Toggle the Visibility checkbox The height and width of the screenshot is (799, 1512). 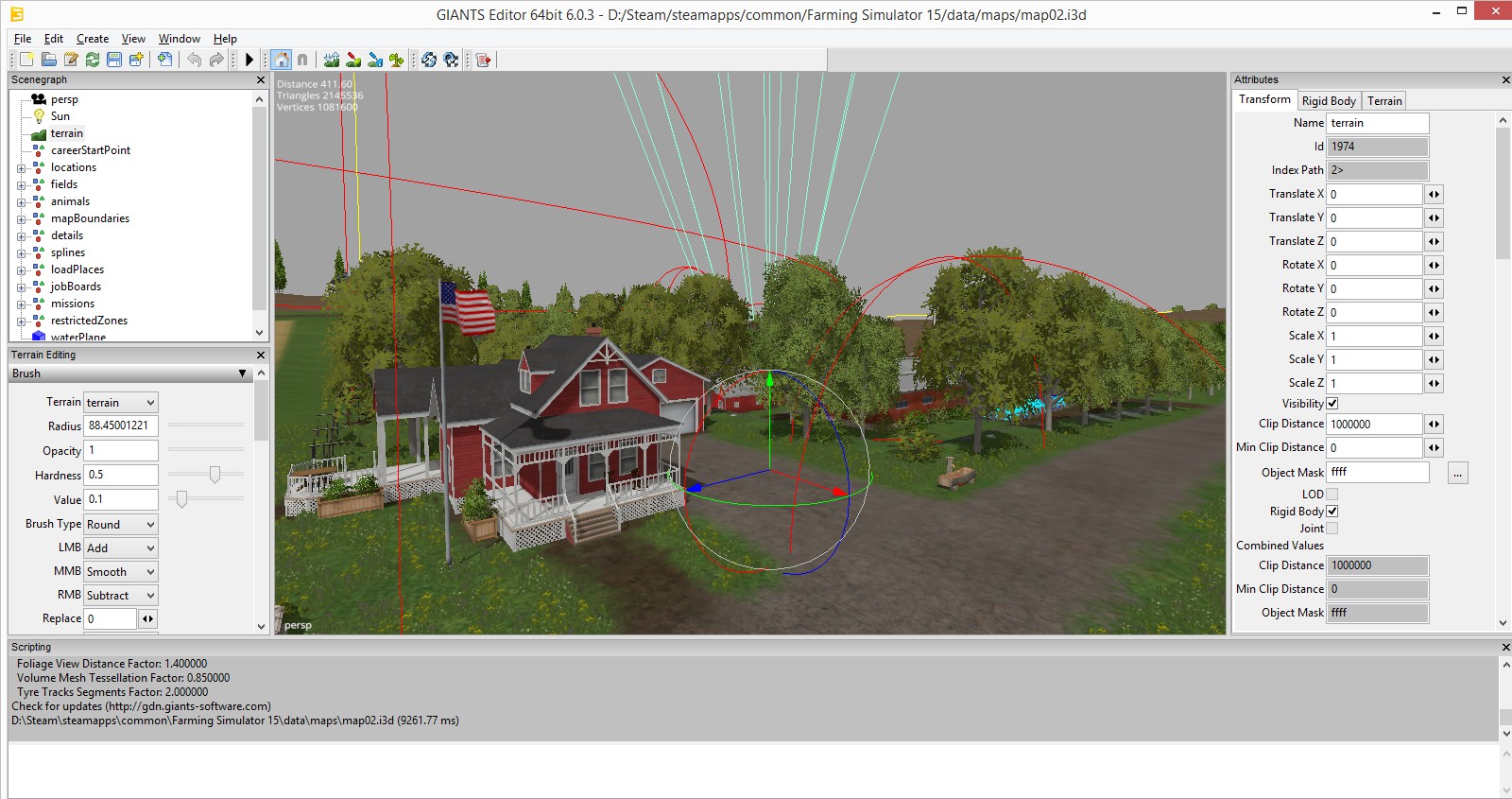pyautogui.click(x=1332, y=404)
